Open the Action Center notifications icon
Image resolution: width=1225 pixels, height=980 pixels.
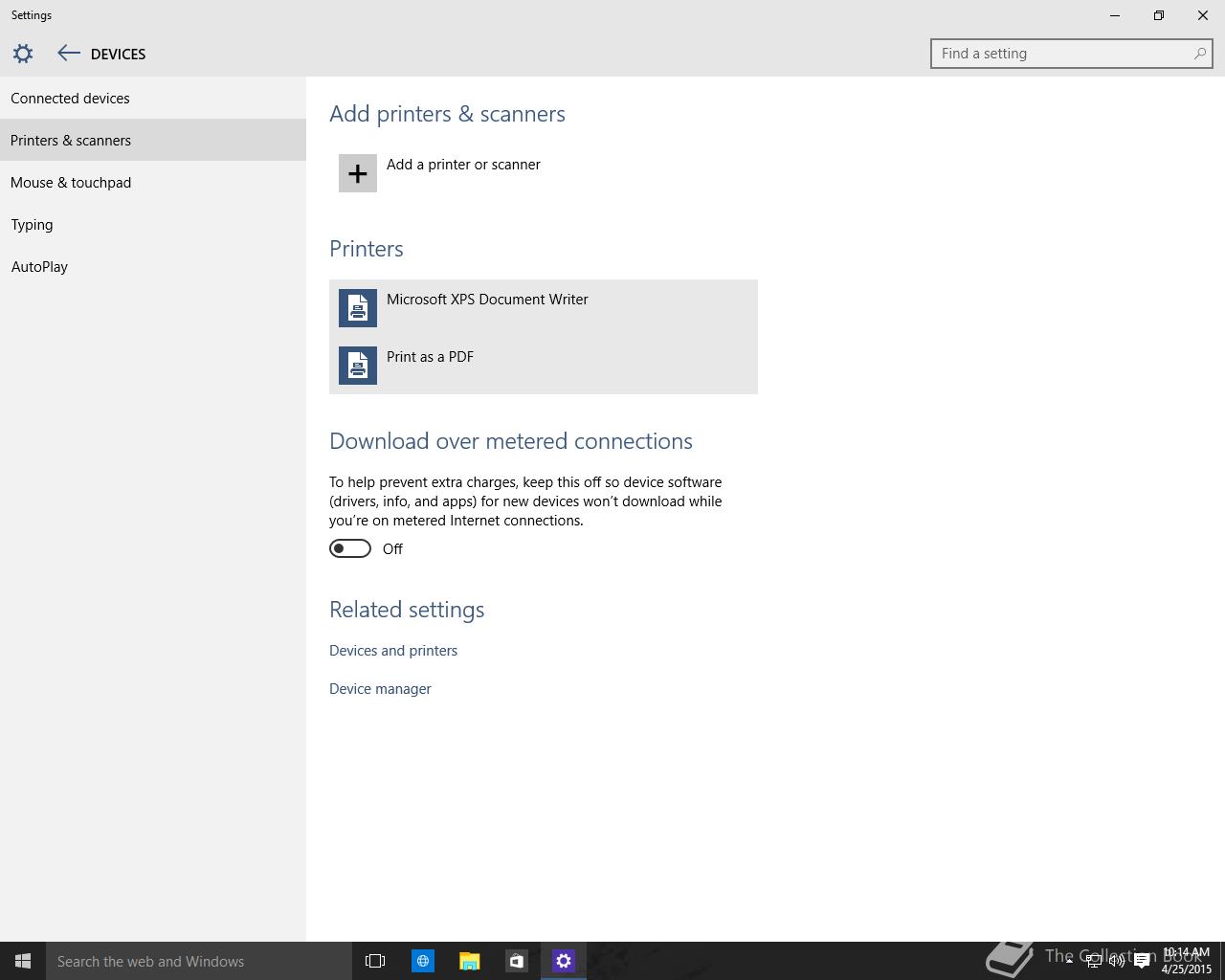coord(1142,961)
